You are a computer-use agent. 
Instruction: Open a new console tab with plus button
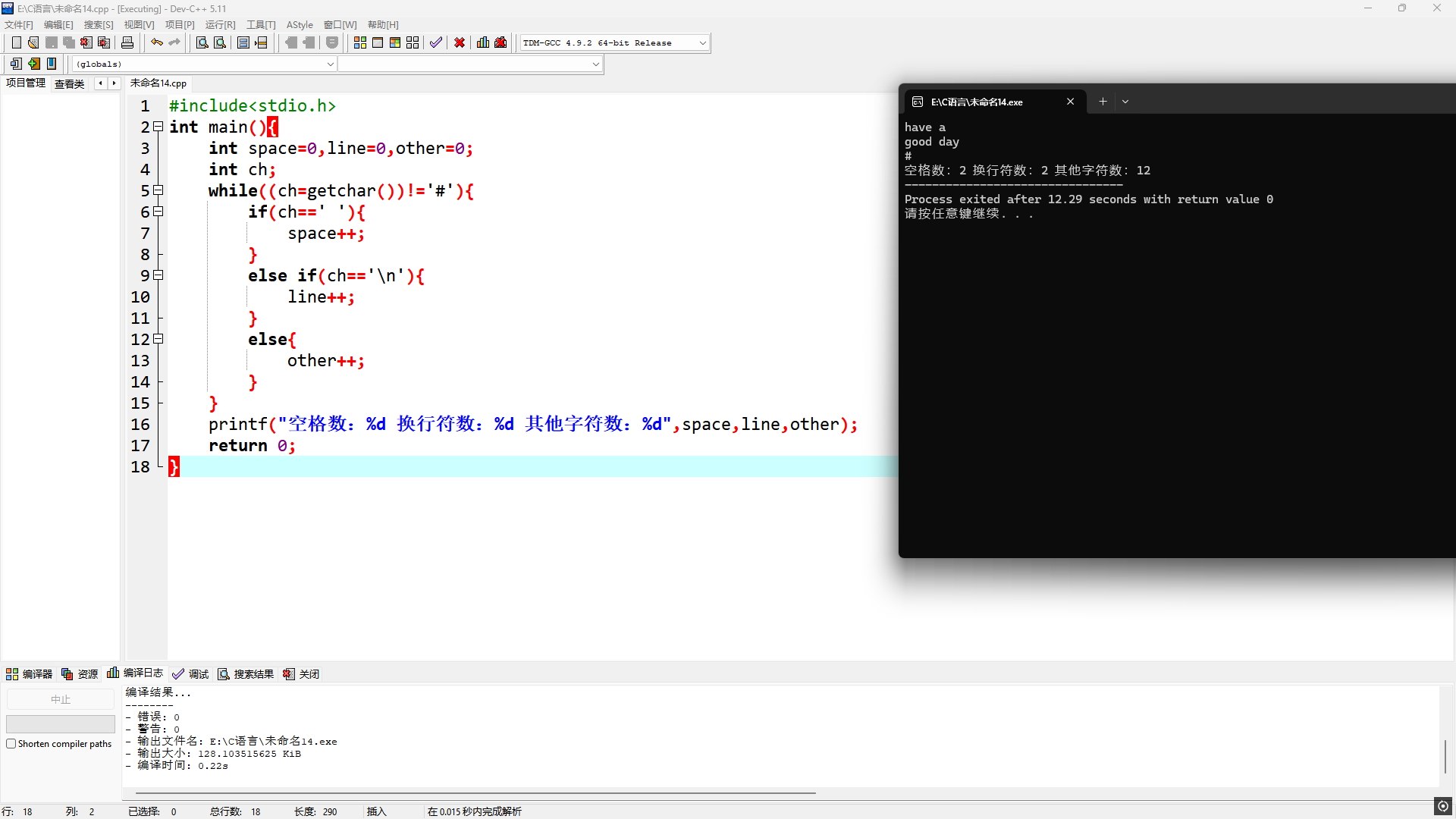(1103, 102)
